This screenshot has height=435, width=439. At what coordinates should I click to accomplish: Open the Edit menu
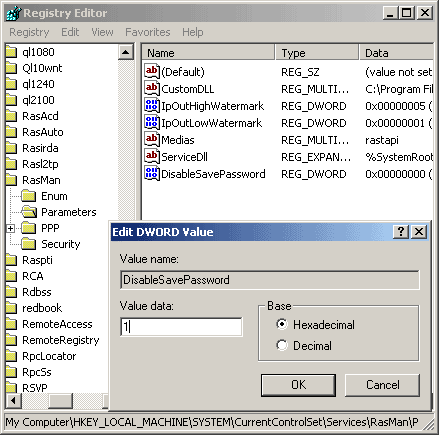point(70,32)
